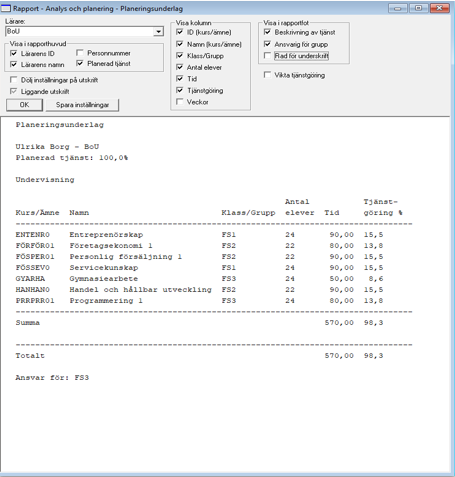Click the text Ulrika Borg - BoU
The width and height of the screenshot is (455, 477).
(57, 147)
